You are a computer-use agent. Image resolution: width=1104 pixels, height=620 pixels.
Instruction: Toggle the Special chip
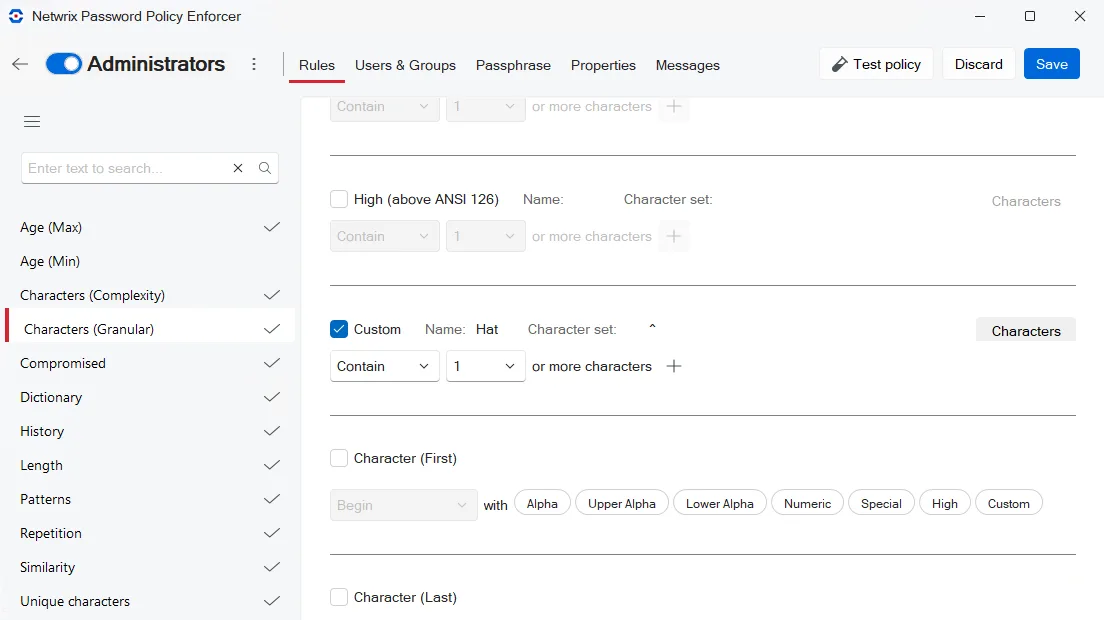tap(881, 503)
